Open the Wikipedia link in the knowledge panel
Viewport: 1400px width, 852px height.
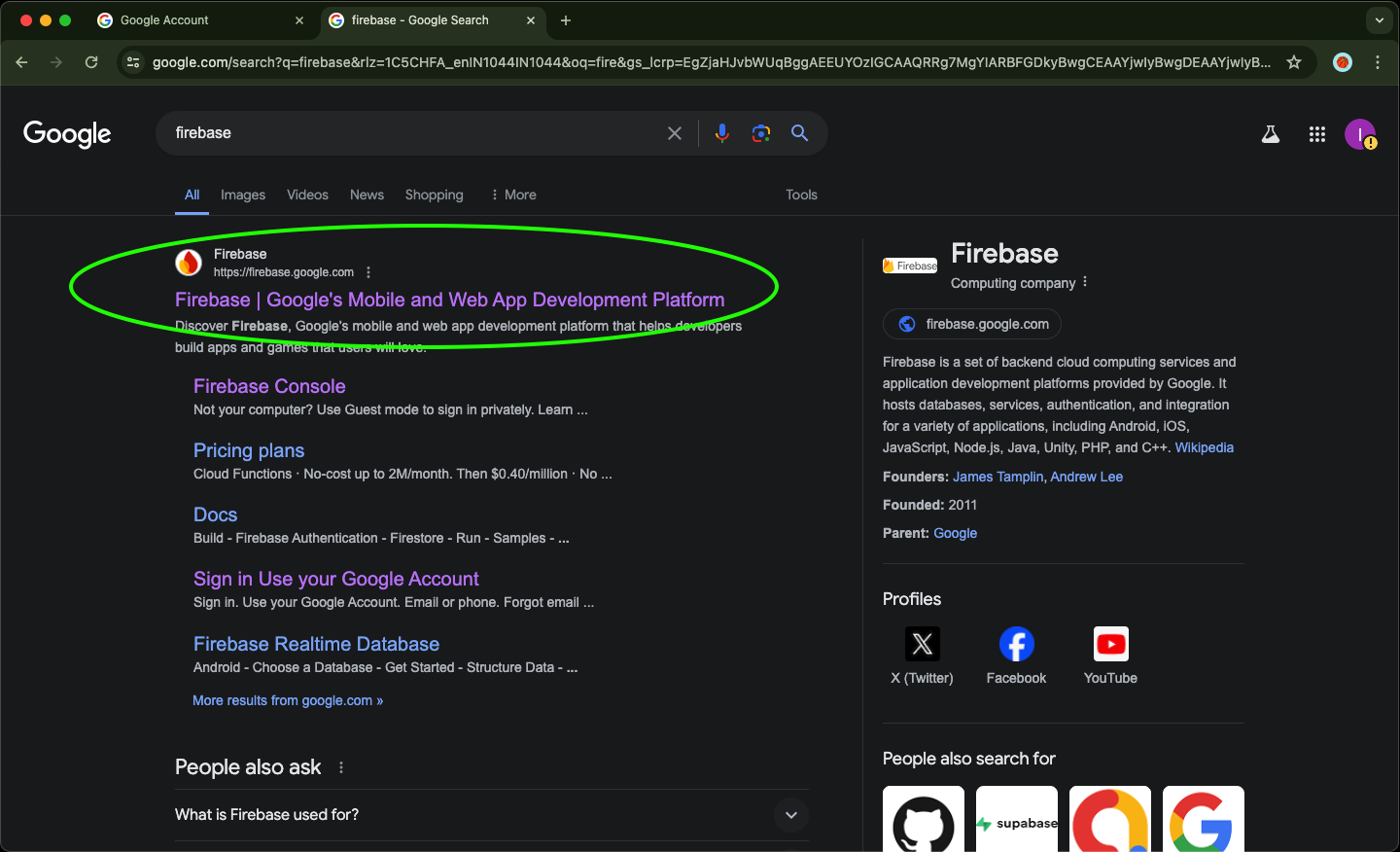tap(1204, 447)
